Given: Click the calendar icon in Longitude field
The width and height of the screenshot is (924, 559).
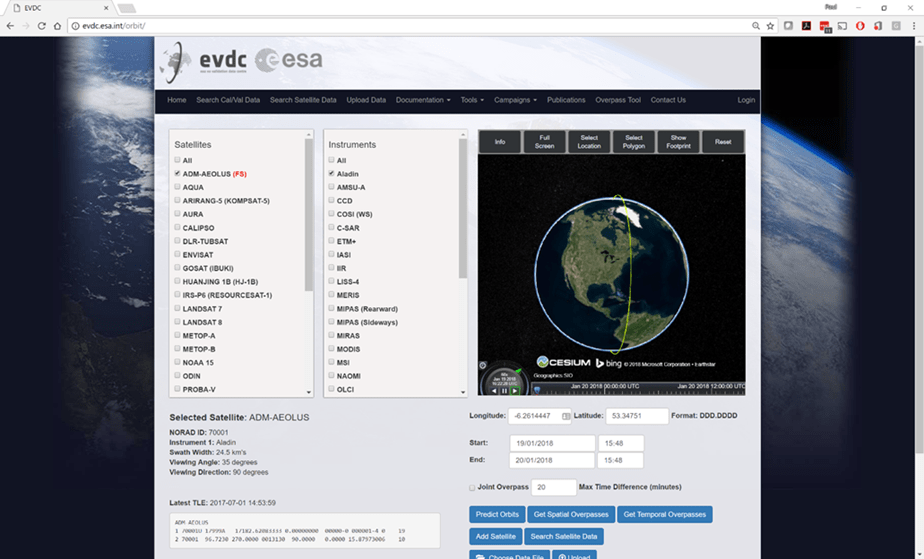Looking at the screenshot, I should 566,416.
